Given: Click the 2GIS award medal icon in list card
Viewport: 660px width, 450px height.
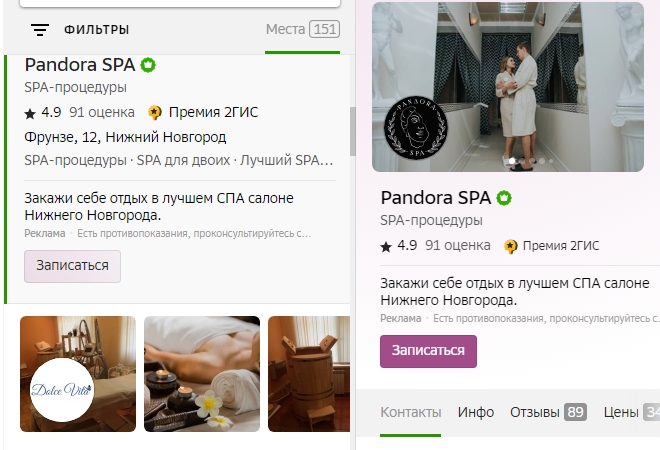Looking at the screenshot, I should pos(155,112).
